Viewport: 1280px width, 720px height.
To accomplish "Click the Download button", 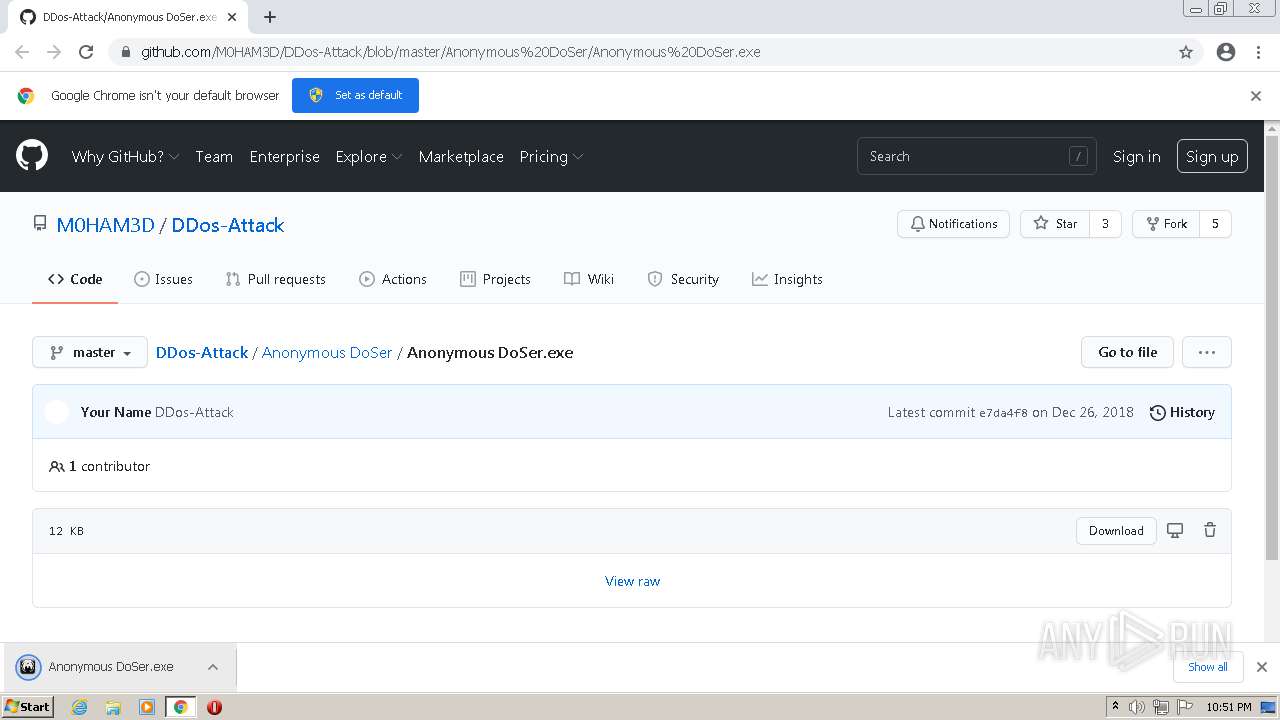I will click(x=1116, y=531).
